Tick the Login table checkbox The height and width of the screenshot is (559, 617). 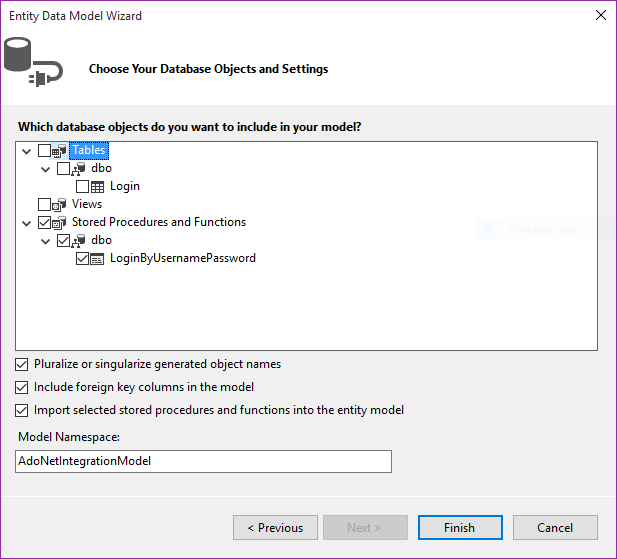point(83,187)
